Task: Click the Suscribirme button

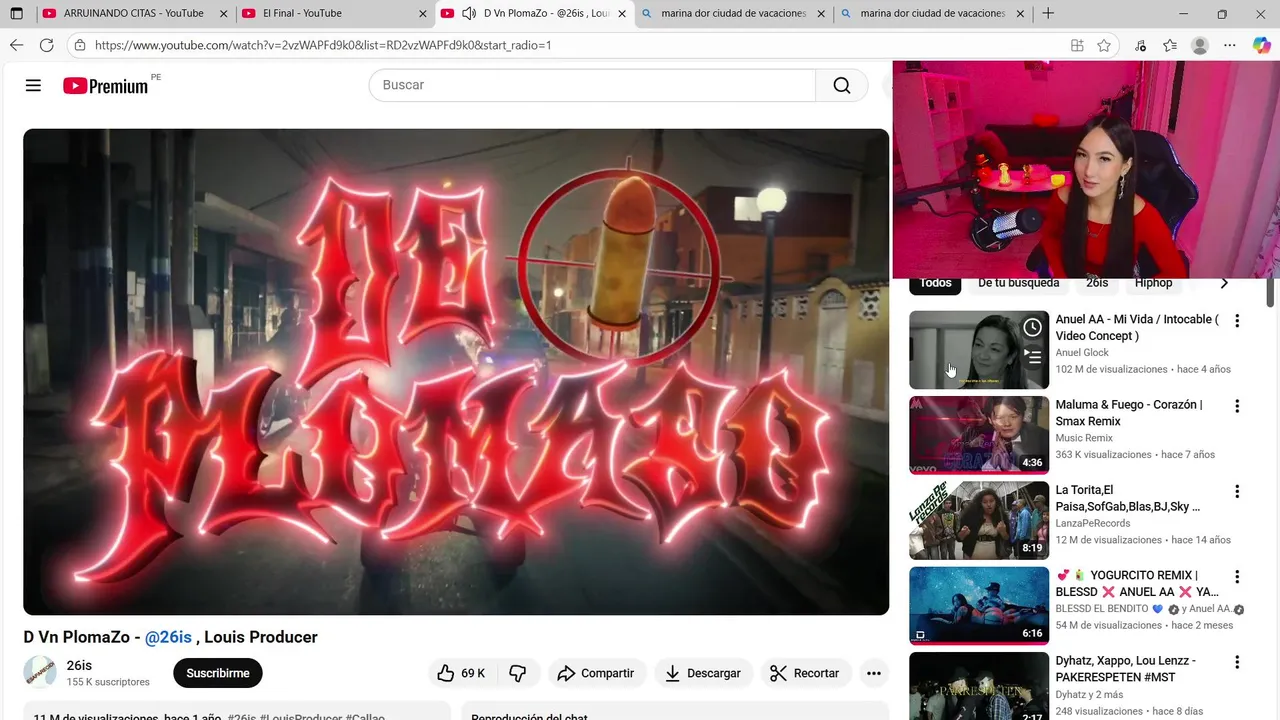Action: pyautogui.click(x=218, y=673)
